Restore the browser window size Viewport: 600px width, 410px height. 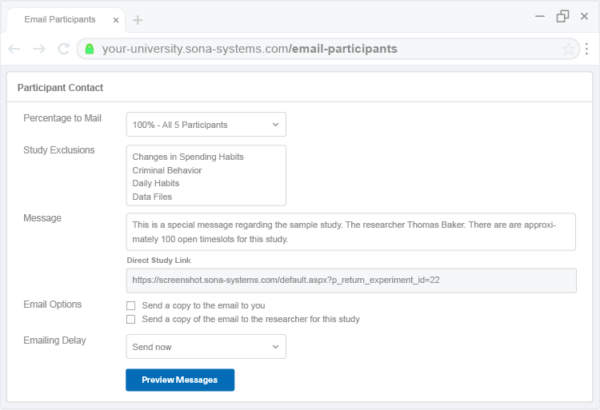click(x=562, y=16)
